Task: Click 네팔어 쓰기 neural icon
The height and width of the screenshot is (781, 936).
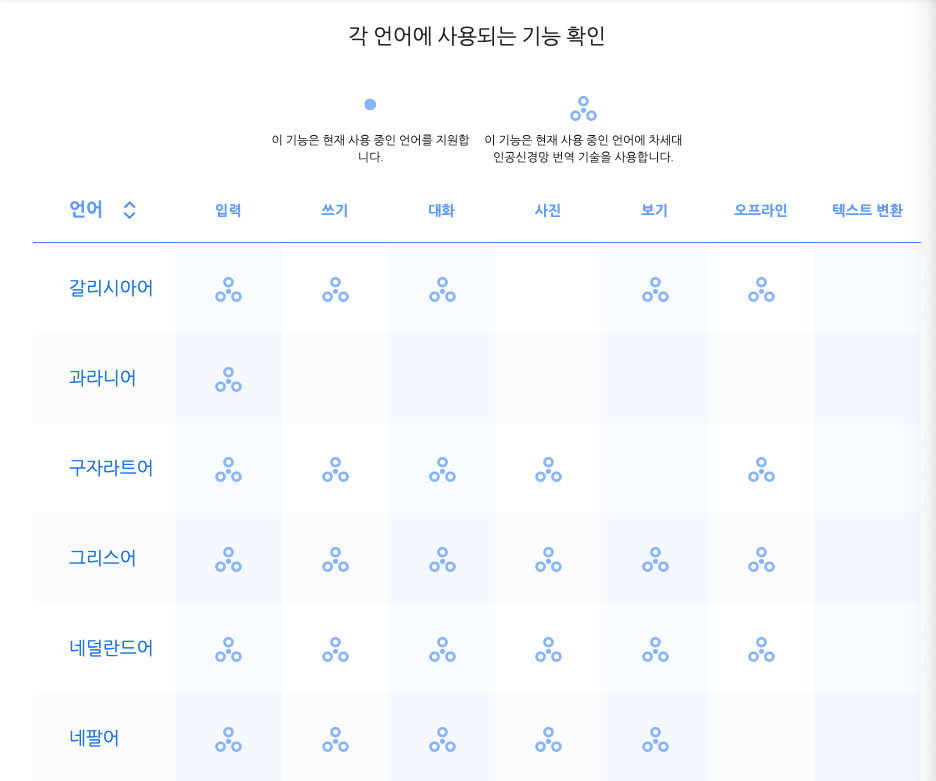Action: coord(335,740)
